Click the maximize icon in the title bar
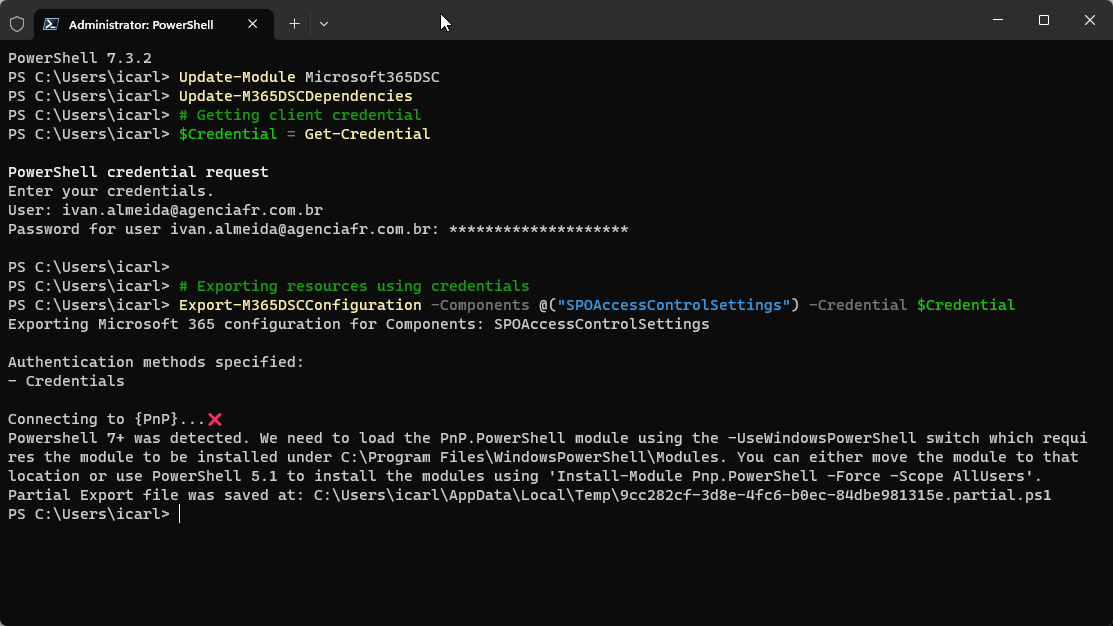1113x626 pixels. 1043,20
